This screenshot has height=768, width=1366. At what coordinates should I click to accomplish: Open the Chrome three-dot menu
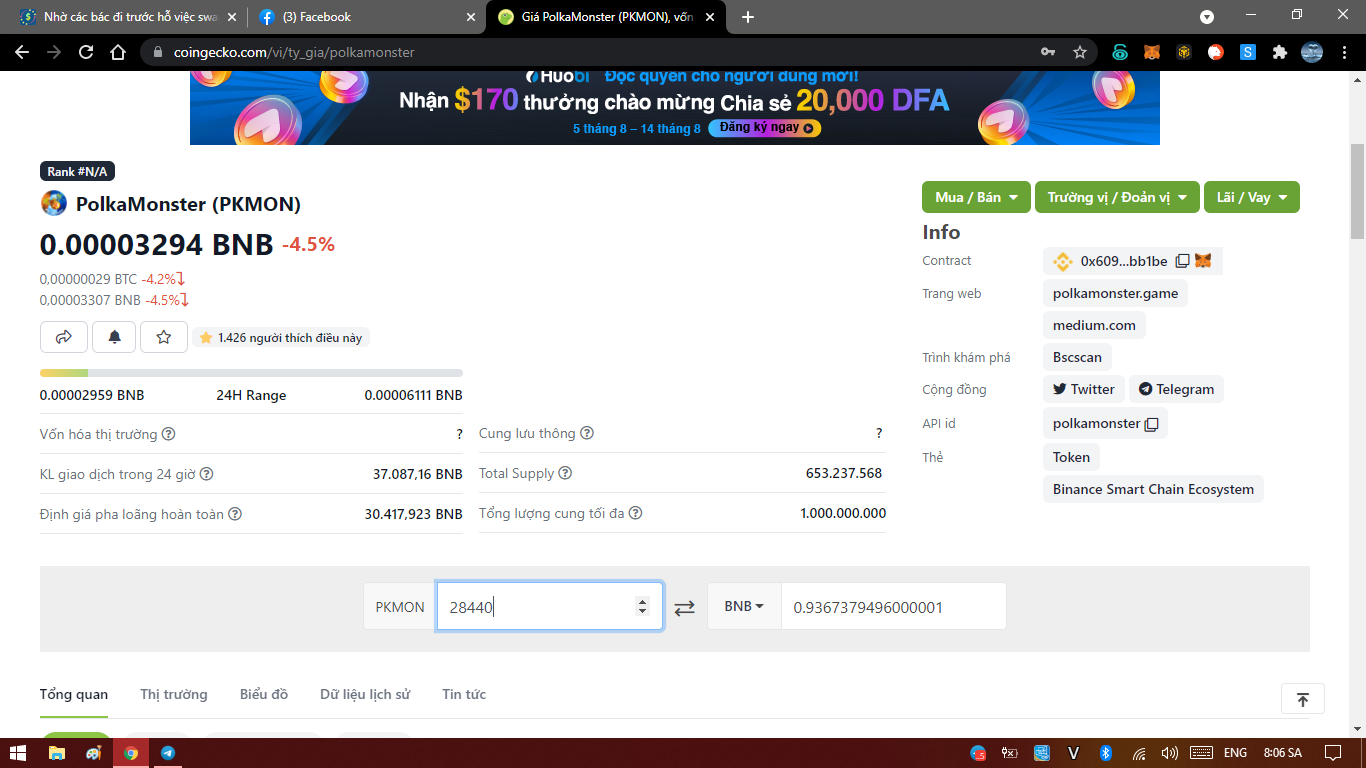click(x=1344, y=52)
